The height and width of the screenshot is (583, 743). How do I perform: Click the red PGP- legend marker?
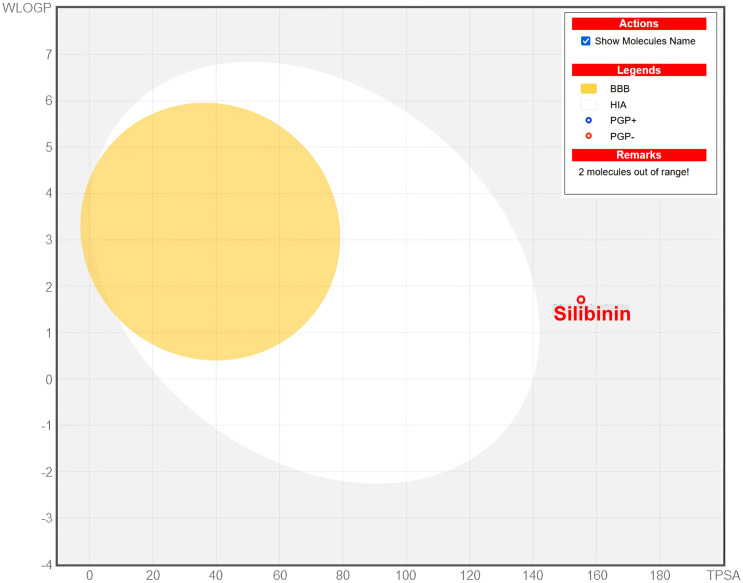589,136
